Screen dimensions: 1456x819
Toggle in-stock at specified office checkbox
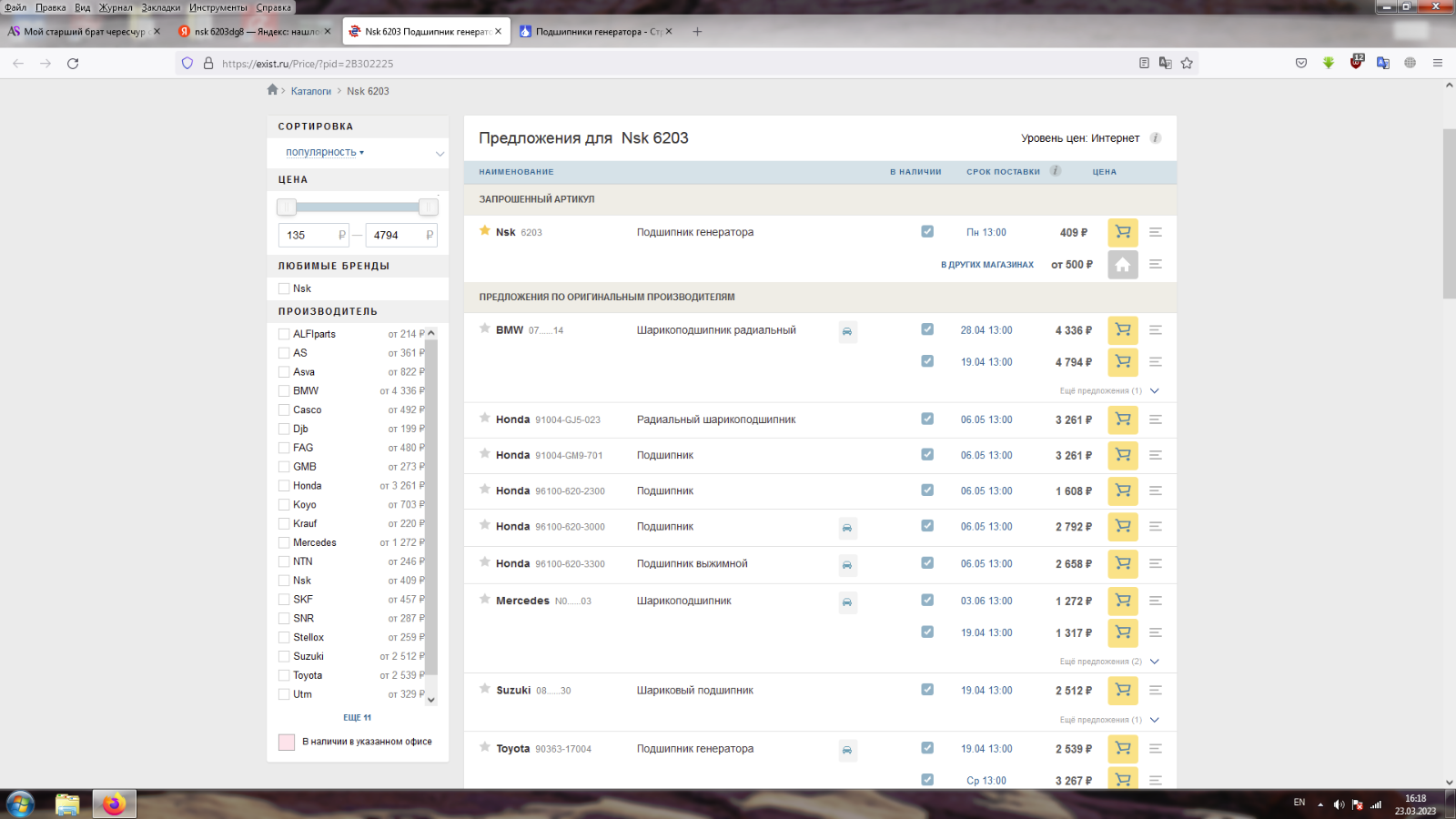[x=287, y=742]
